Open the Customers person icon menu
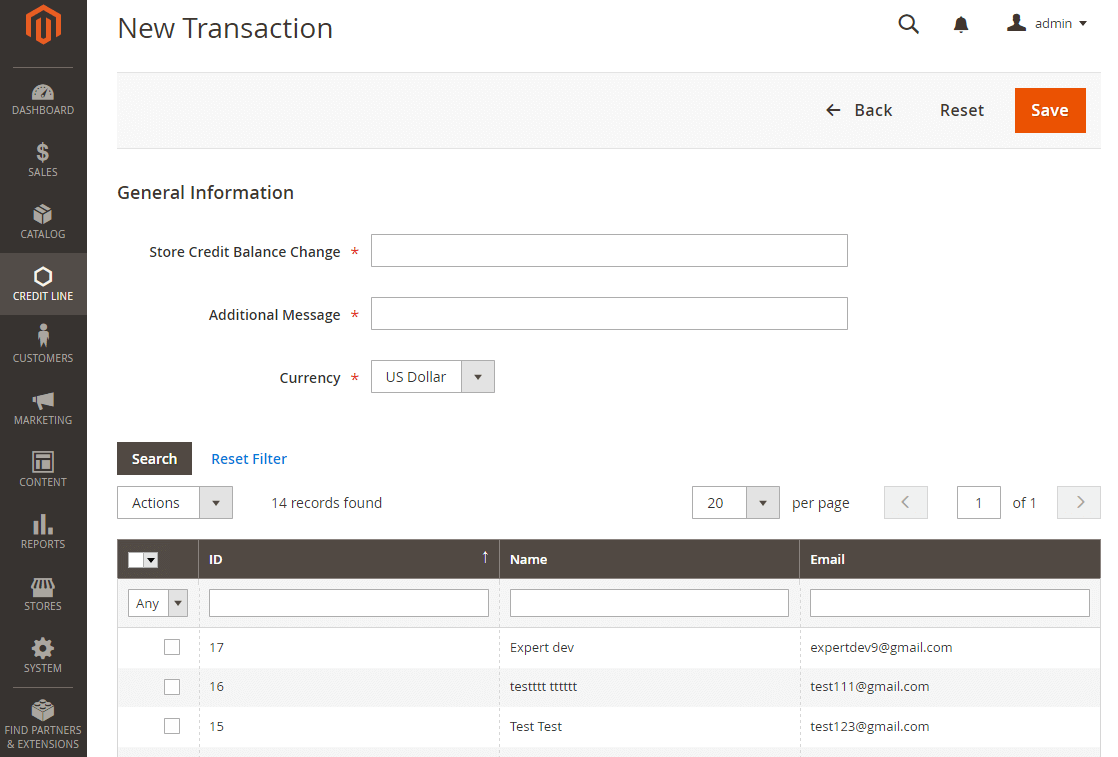The height and width of the screenshot is (757, 1118). coord(43,337)
